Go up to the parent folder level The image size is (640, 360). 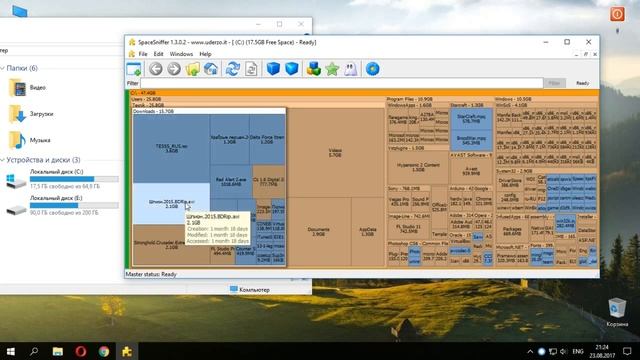coord(193,69)
